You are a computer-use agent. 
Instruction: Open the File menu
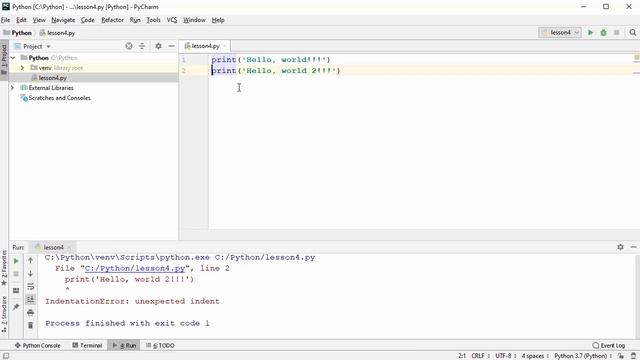(x=5, y=20)
